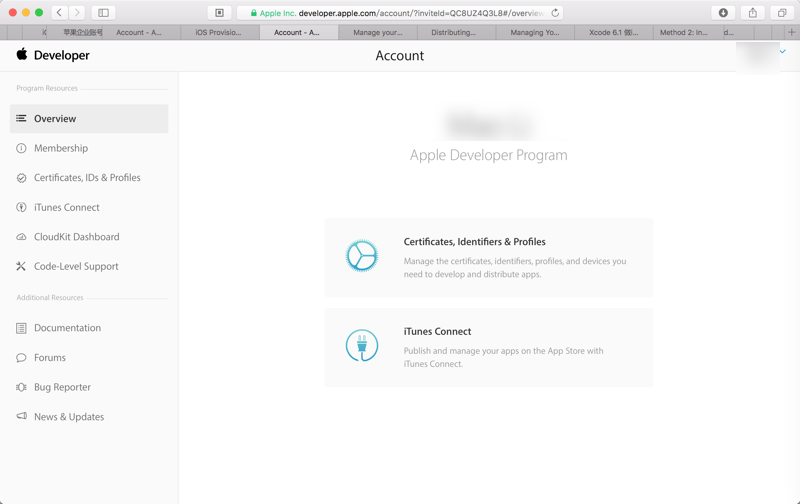Click the iTunes Connect plug icon
Image resolution: width=800 pixels, height=504 pixels.
(362, 345)
